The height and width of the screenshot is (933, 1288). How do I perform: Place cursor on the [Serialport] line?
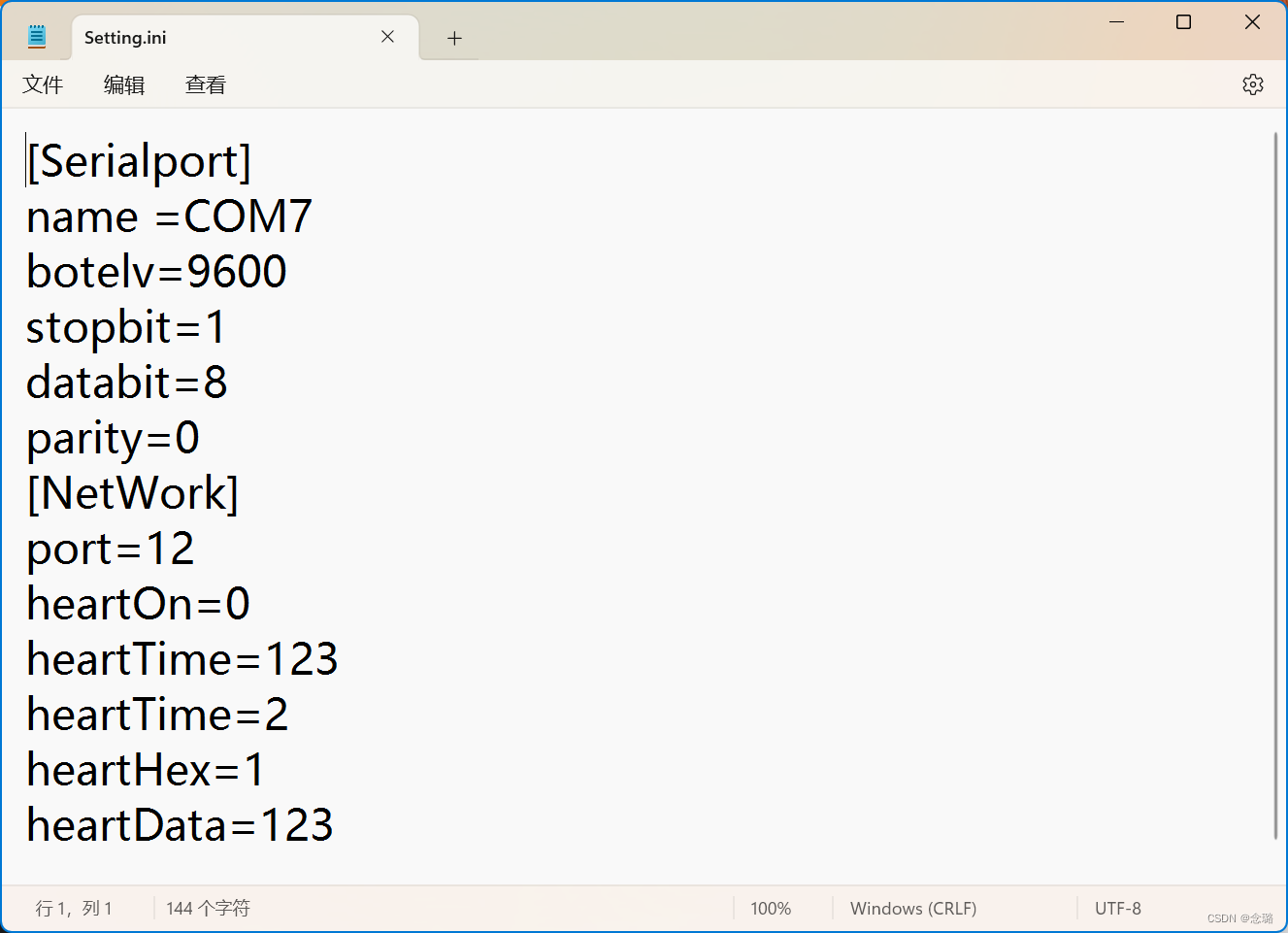[x=139, y=161]
